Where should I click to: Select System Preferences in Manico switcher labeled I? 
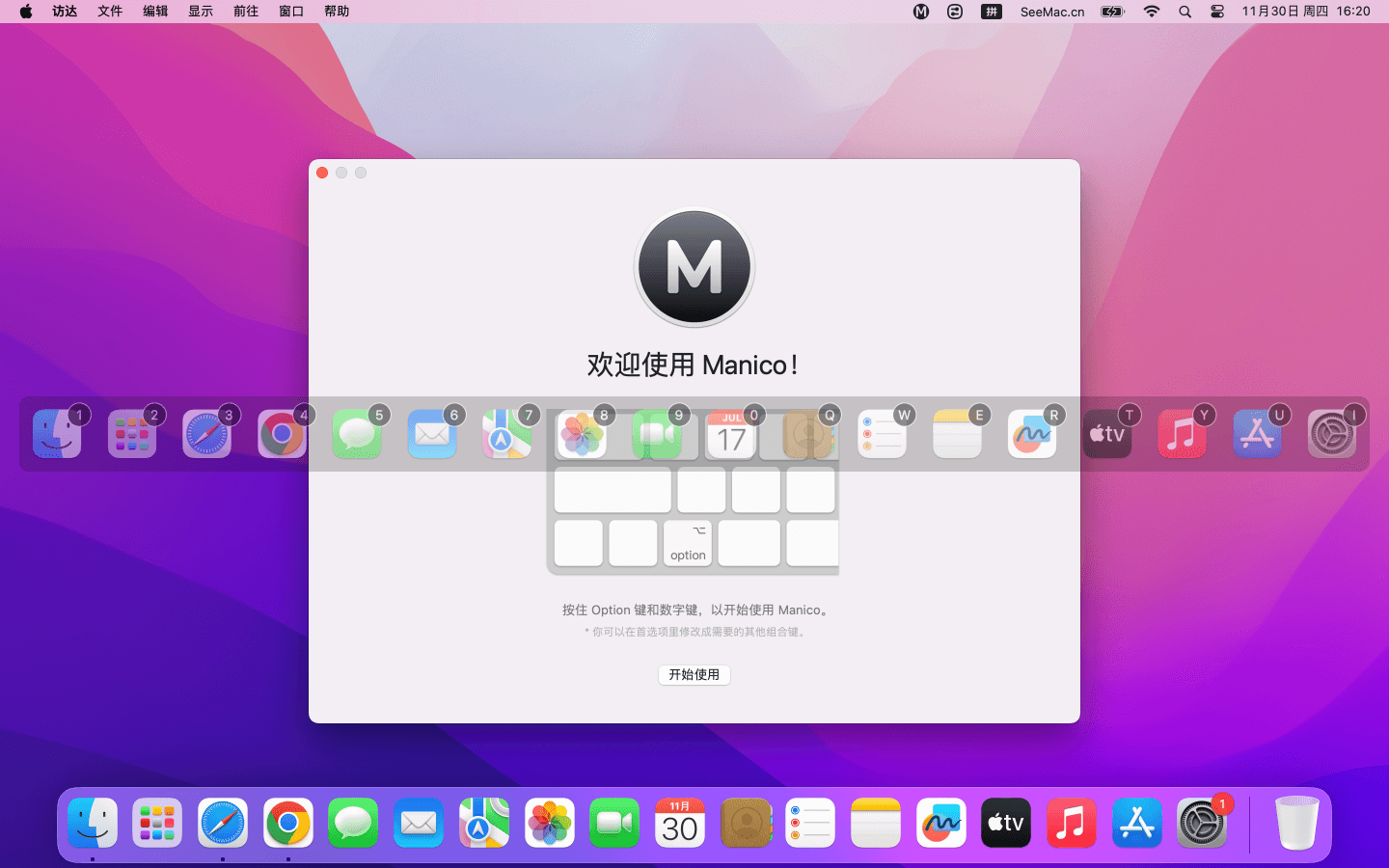[x=1331, y=434]
